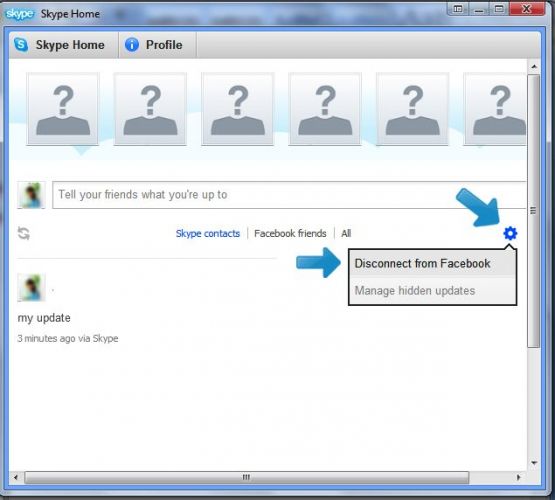
Task: Switch to the Skype Home tab
Action: tap(64, 45)
